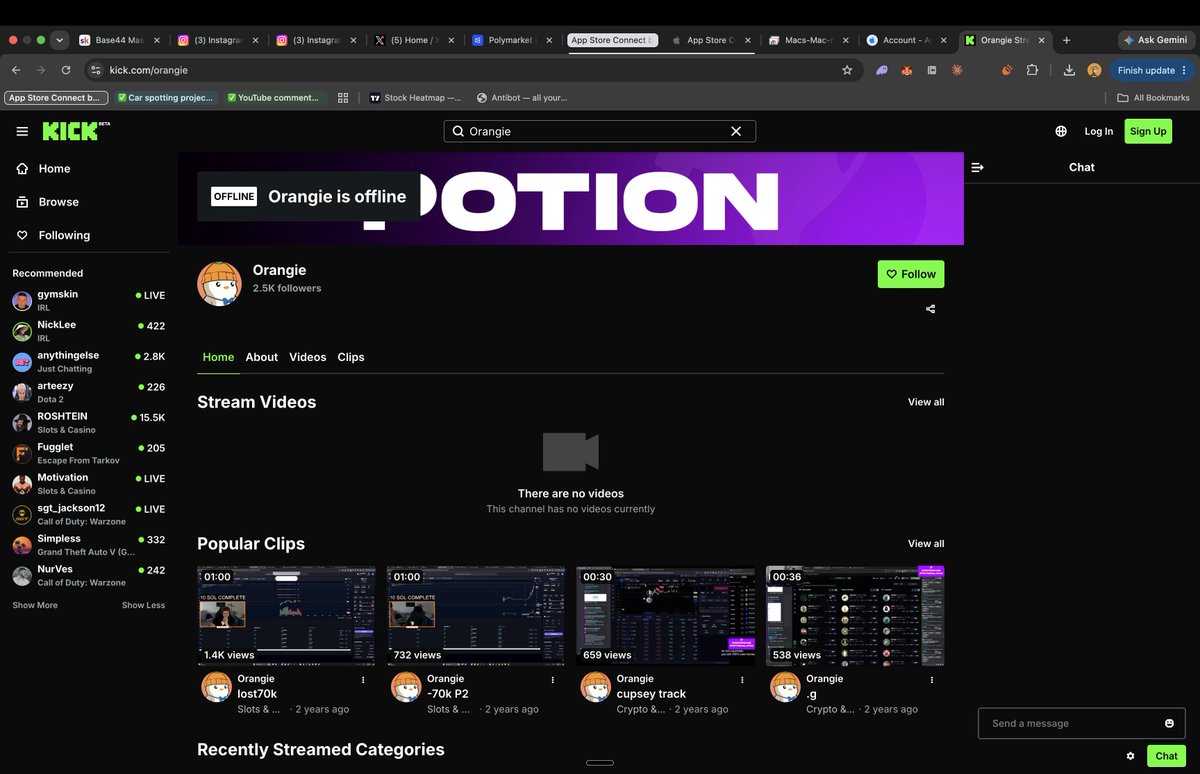The height and width of the screenshot is (774, 1200).
Task: Share the Orangie channel via share icon
Action: pyautogui.click(x=931, y=309)
